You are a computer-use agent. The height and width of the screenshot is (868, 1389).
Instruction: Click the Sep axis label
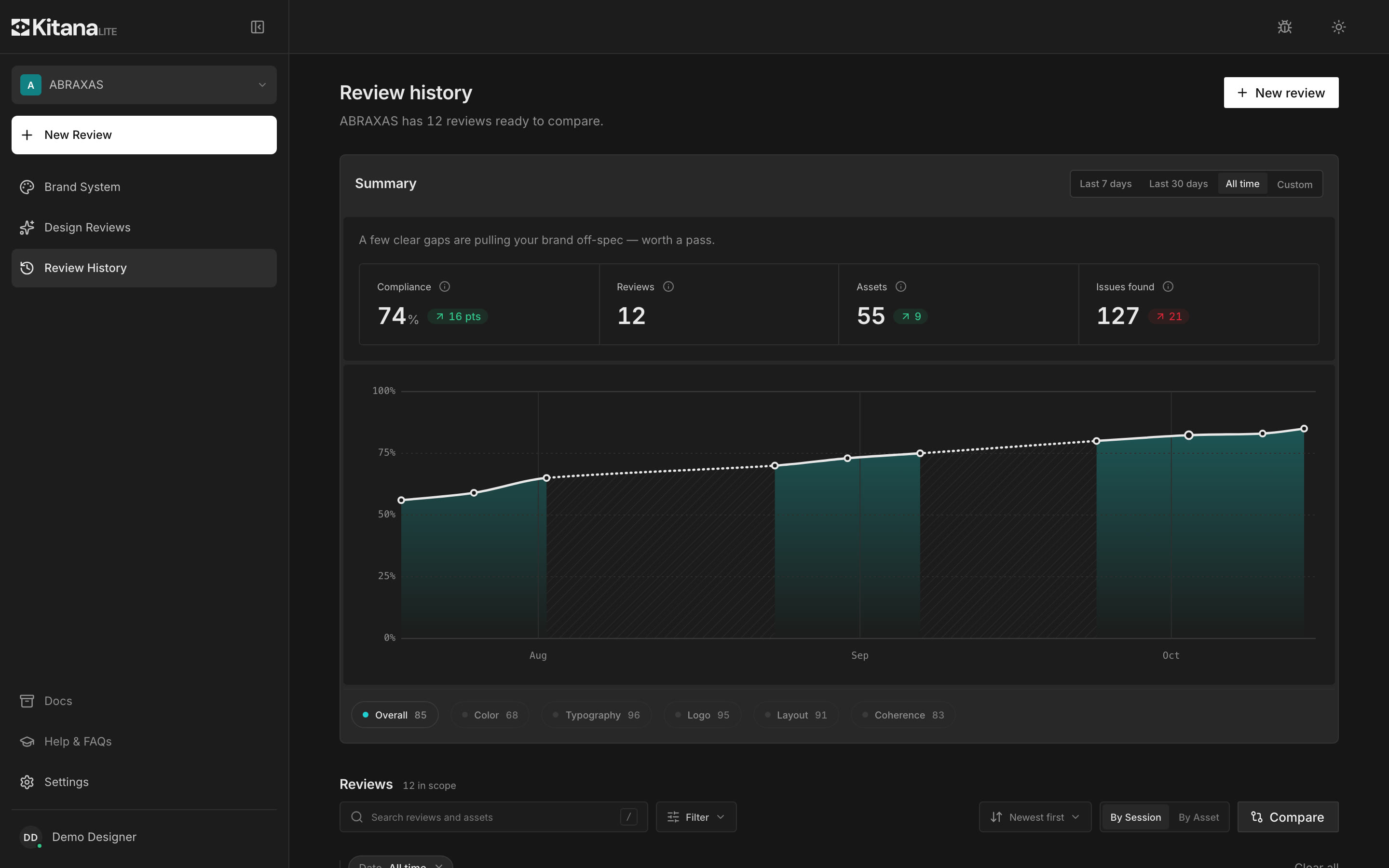click(x=859, y=655)
